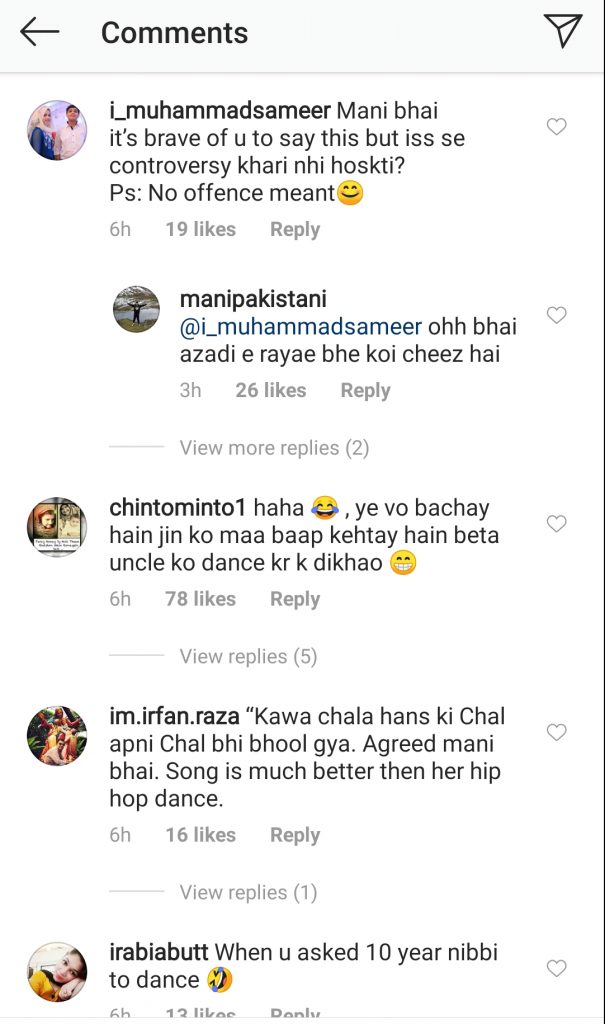Open manipakistani's avatar

137,309
